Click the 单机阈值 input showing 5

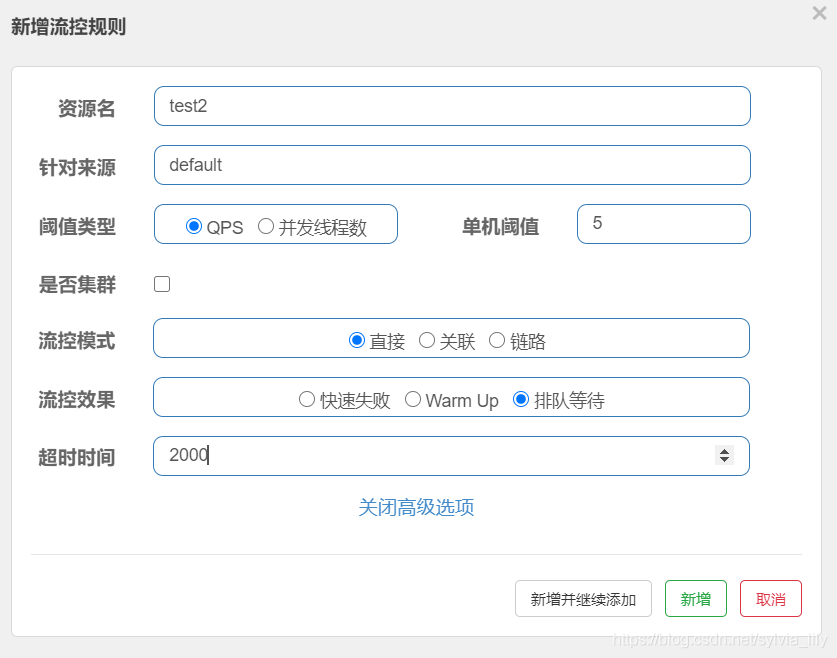coord(664,224)
